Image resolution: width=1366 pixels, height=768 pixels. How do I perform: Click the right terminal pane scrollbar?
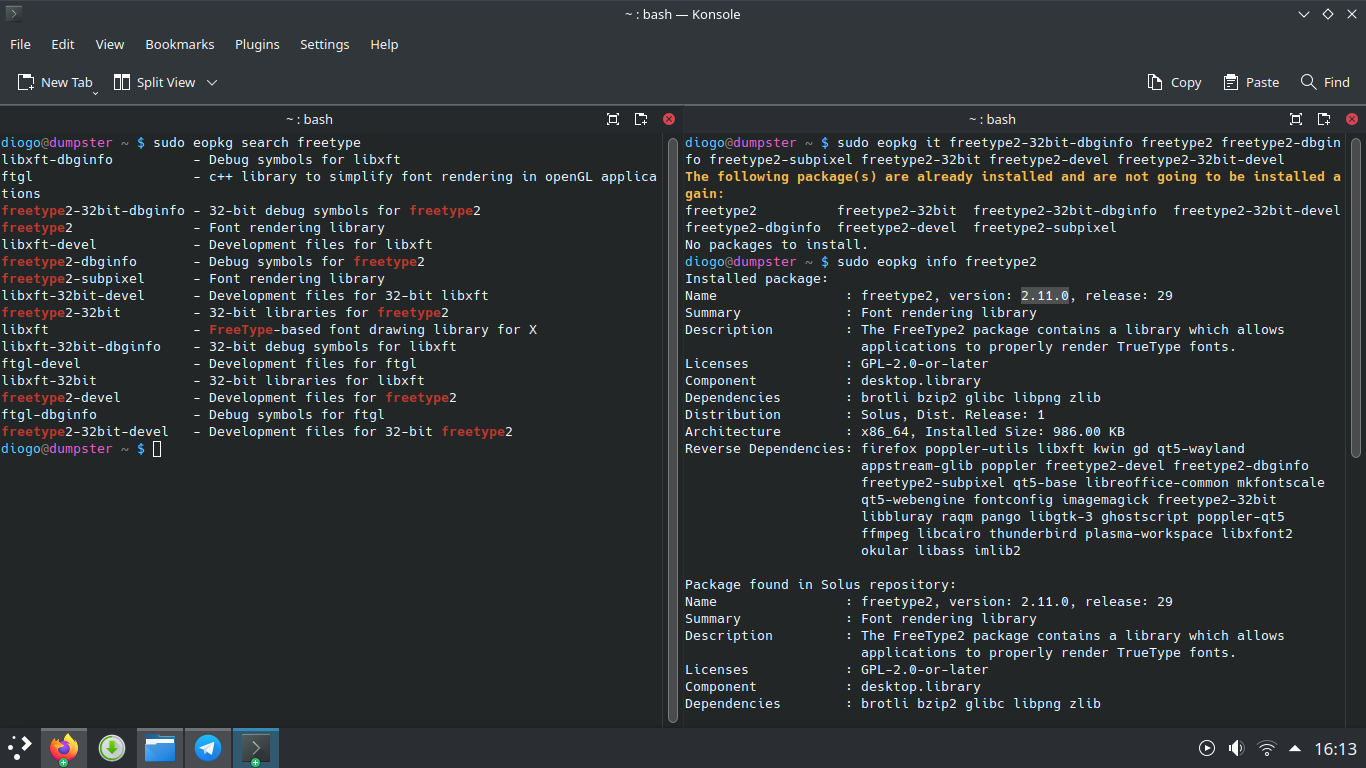pos(1356,300)
